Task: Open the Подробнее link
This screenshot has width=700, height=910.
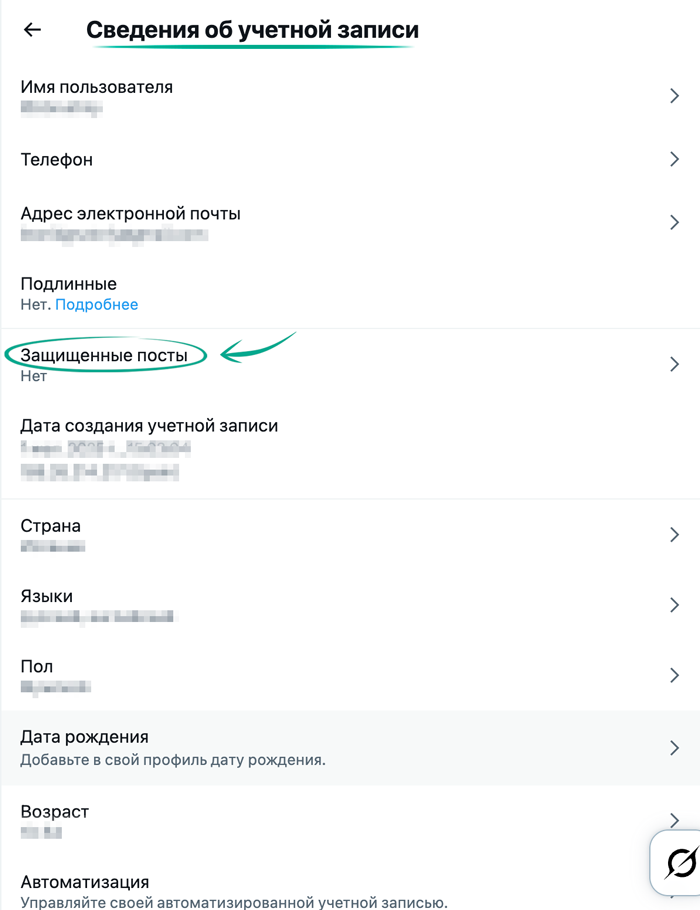Action: point(96,304)
